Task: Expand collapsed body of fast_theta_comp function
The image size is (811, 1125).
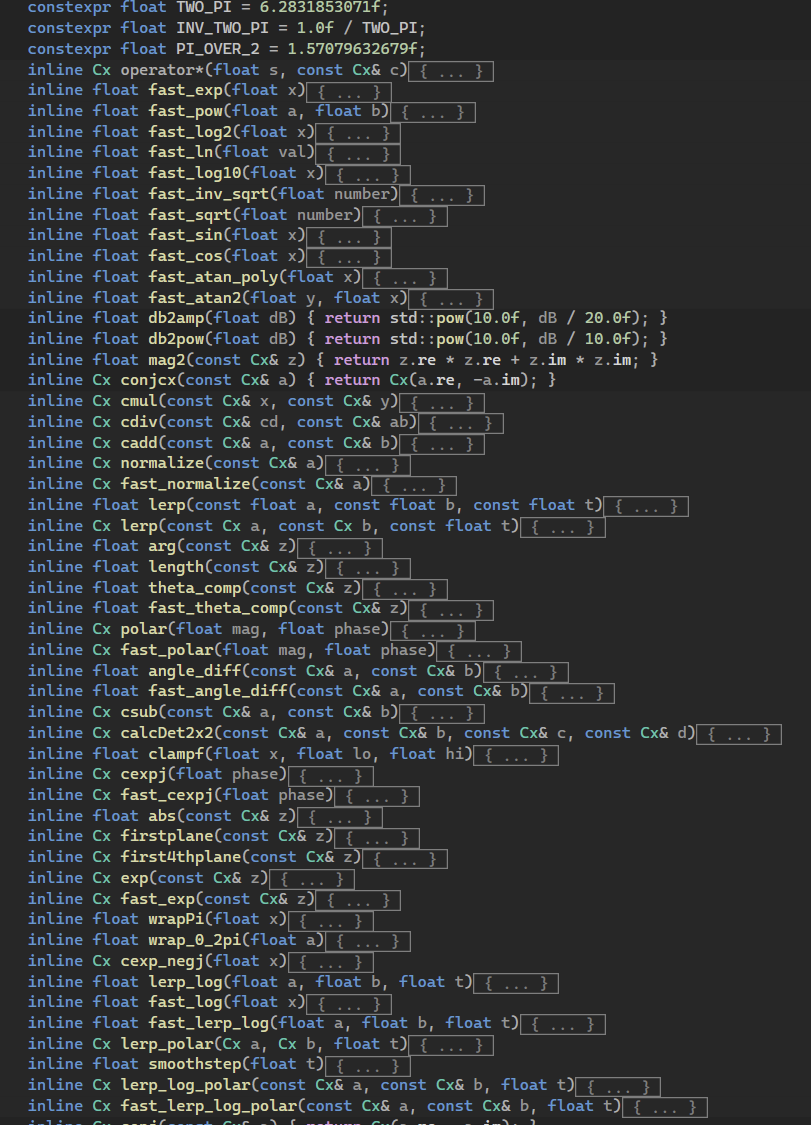Action: point(451,610)
